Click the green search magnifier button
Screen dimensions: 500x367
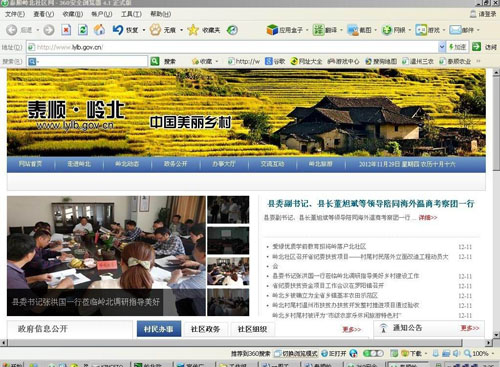155,61
